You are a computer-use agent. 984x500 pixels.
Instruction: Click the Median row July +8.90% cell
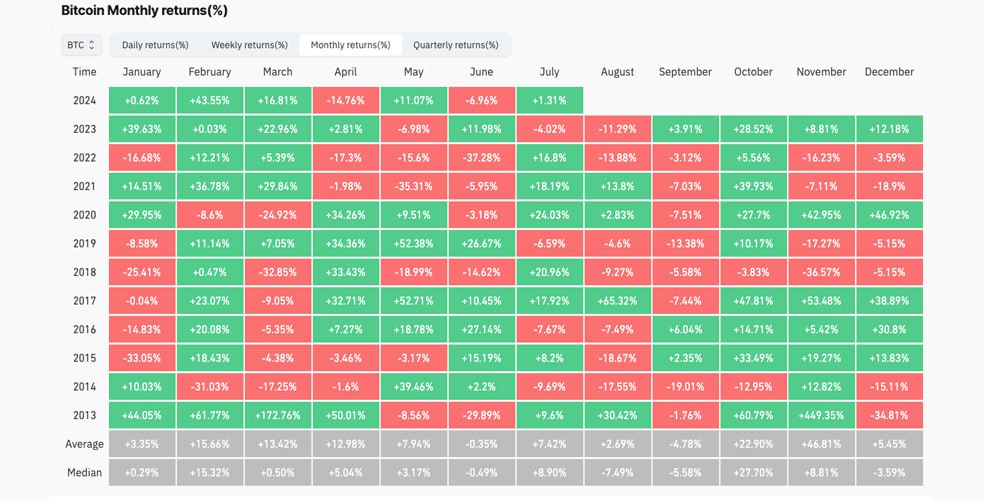tap(549, 472)
